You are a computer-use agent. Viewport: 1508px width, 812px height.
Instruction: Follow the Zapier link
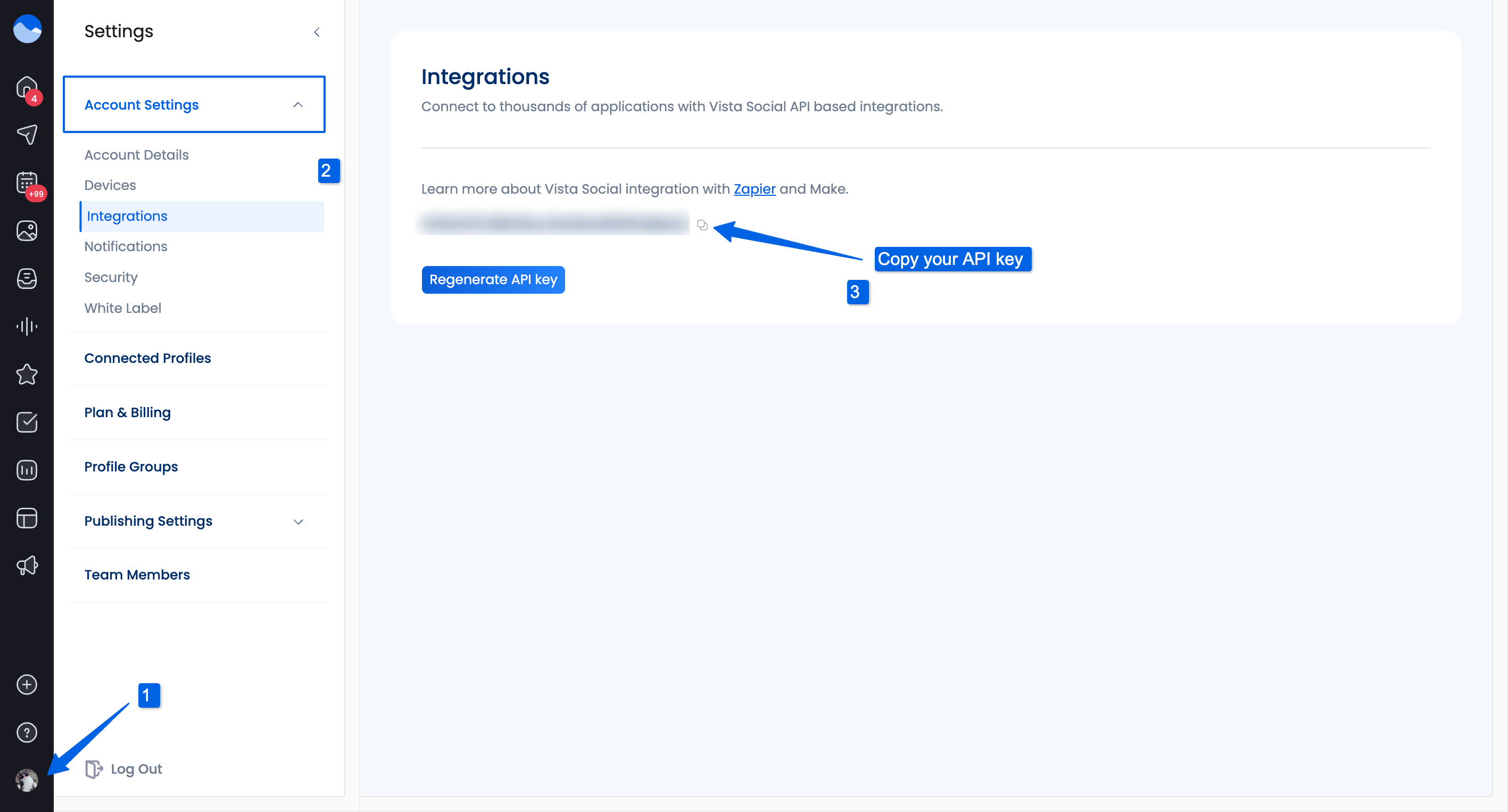754,189
